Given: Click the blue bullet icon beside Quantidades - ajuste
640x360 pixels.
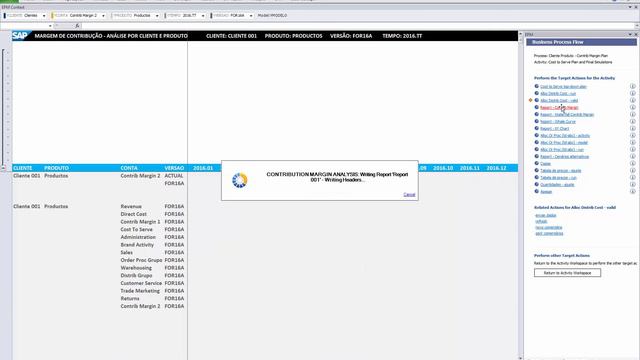Looking at the screenshot, I should 536,184.
